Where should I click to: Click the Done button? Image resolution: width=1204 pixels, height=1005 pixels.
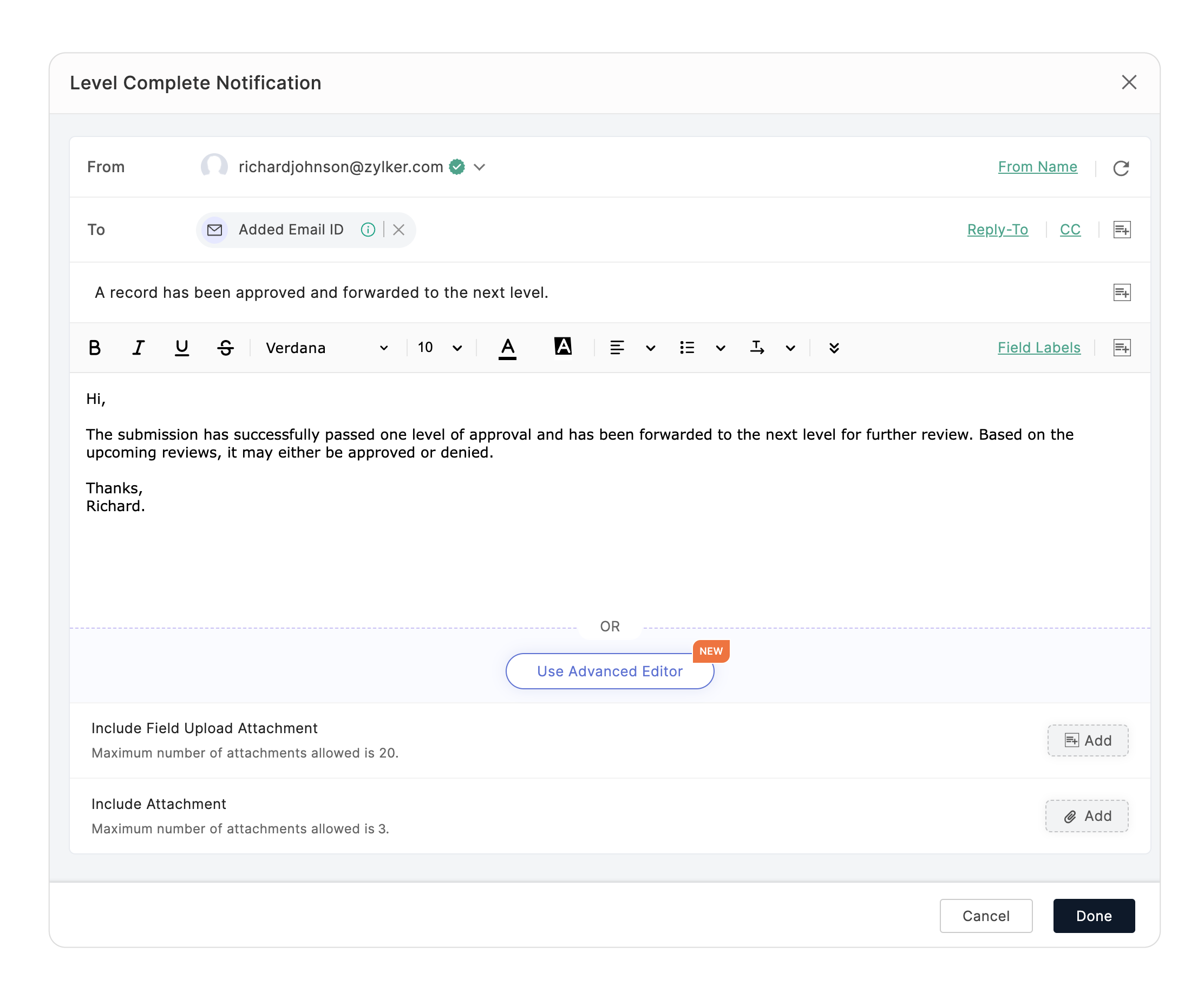(x=1094, y=916)
